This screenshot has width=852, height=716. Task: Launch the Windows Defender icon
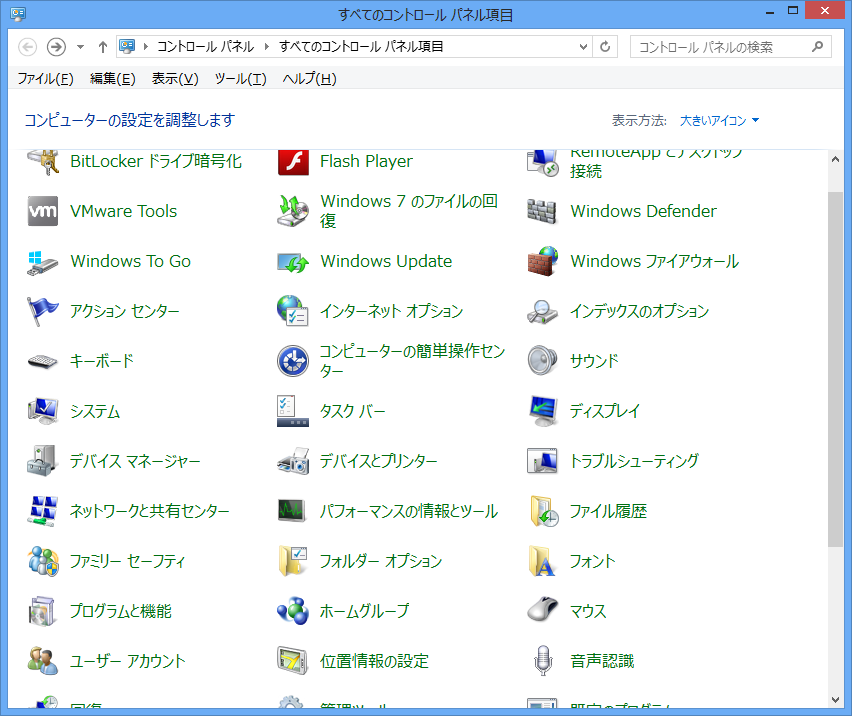point(543,211)
